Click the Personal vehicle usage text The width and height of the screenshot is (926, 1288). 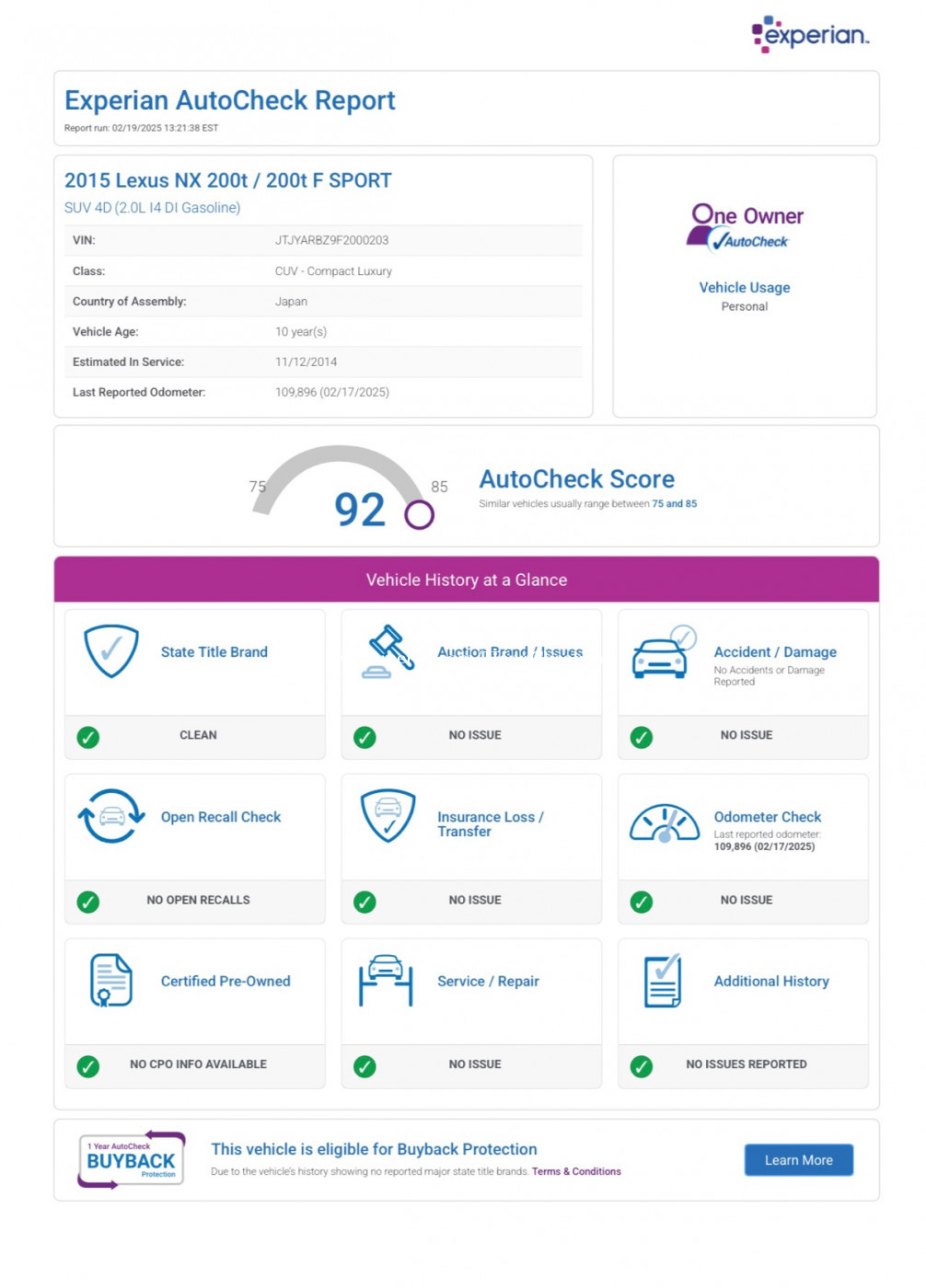(x=745, y=306)
